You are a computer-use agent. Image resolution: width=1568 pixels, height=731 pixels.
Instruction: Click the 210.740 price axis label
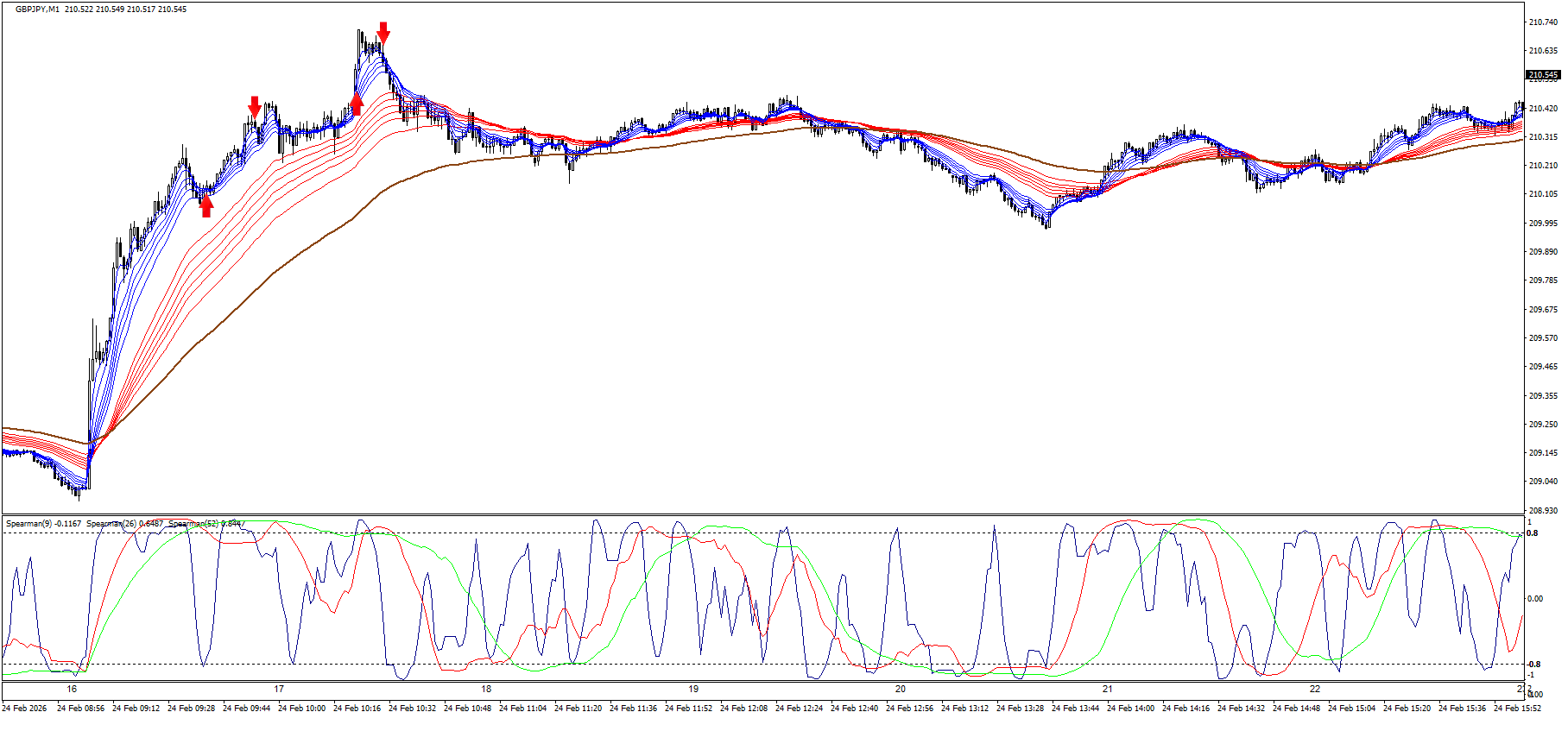[x=1542, y=22]
